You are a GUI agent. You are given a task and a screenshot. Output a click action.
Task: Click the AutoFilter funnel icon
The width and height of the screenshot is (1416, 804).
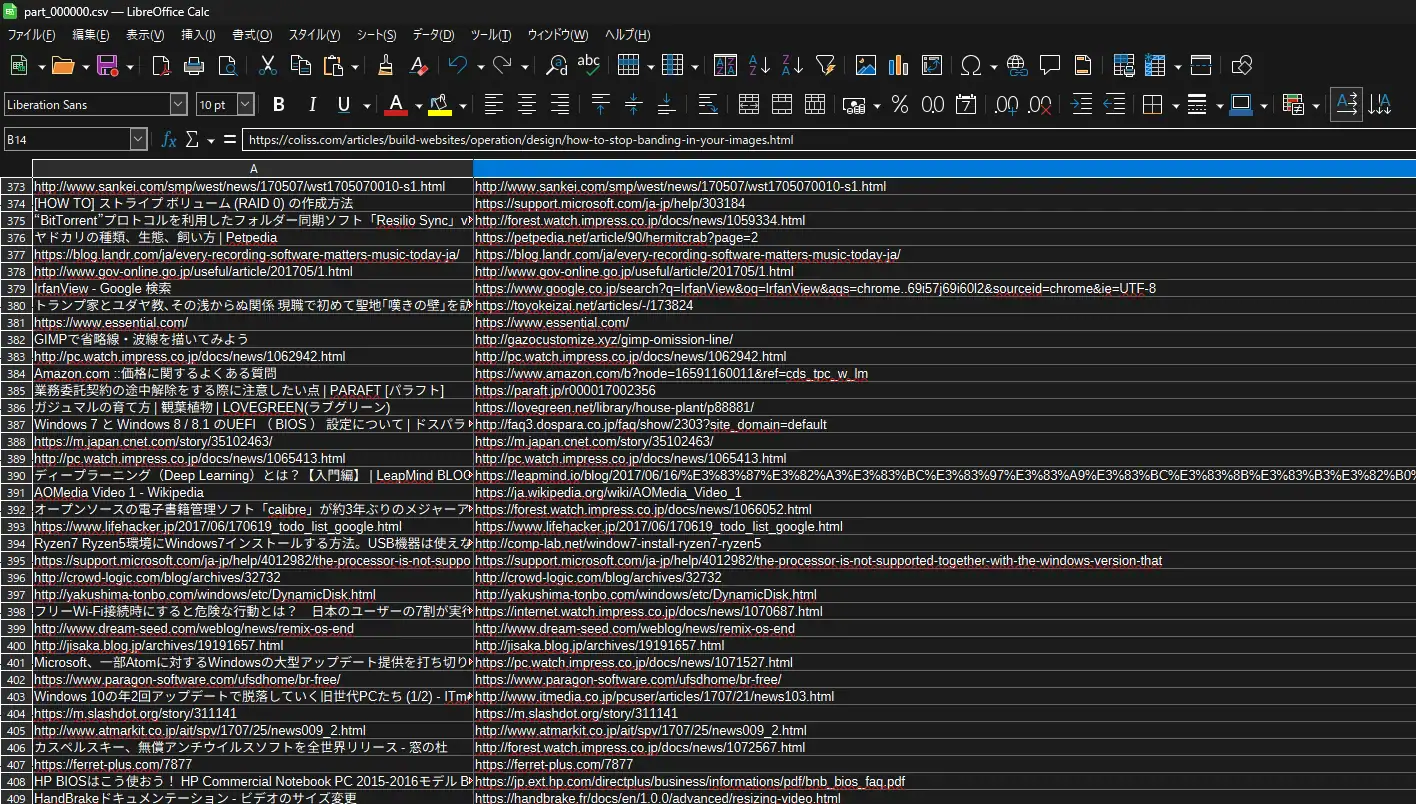825,66
